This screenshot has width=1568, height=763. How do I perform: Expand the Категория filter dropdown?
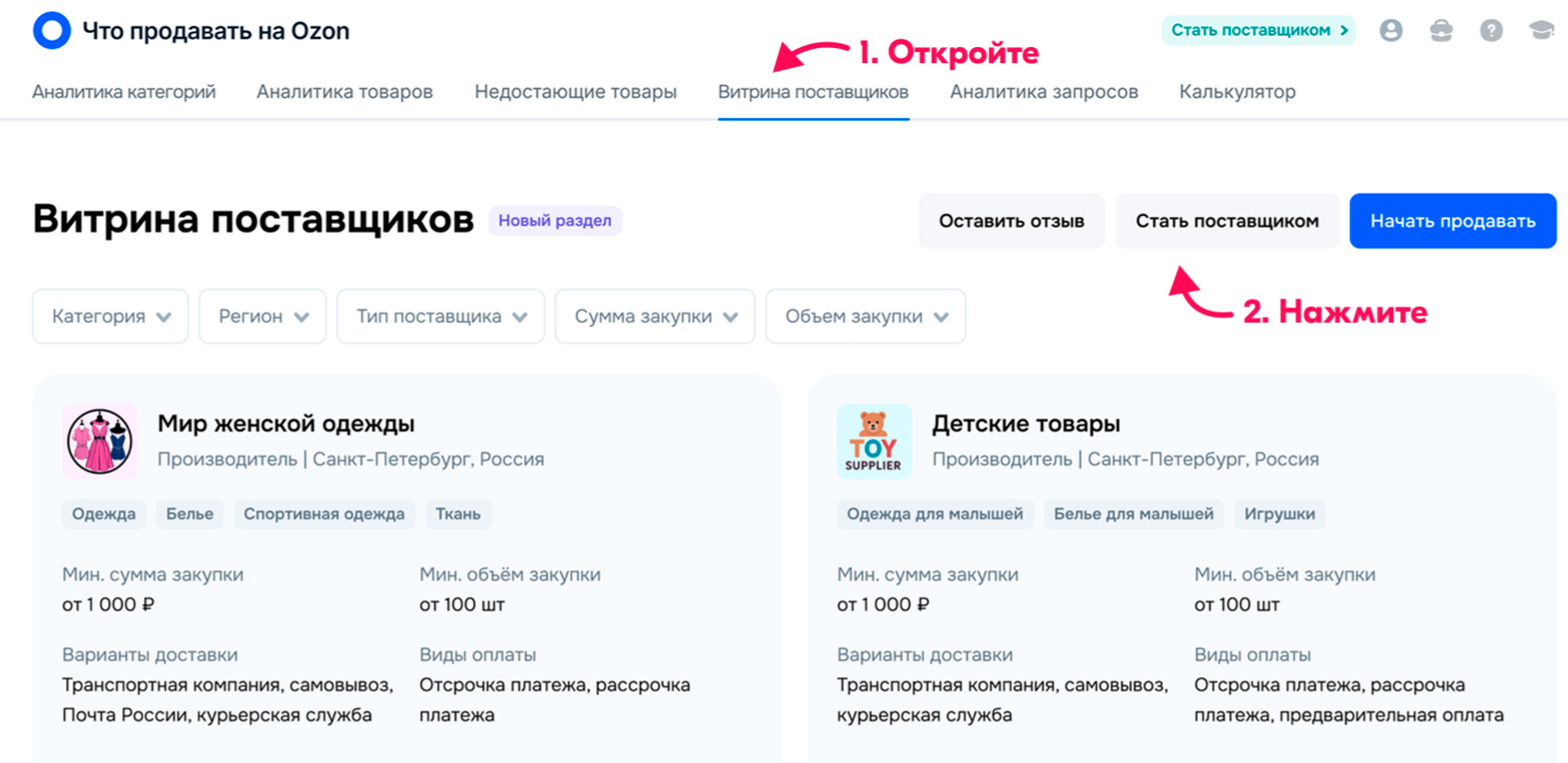[110, 316]
